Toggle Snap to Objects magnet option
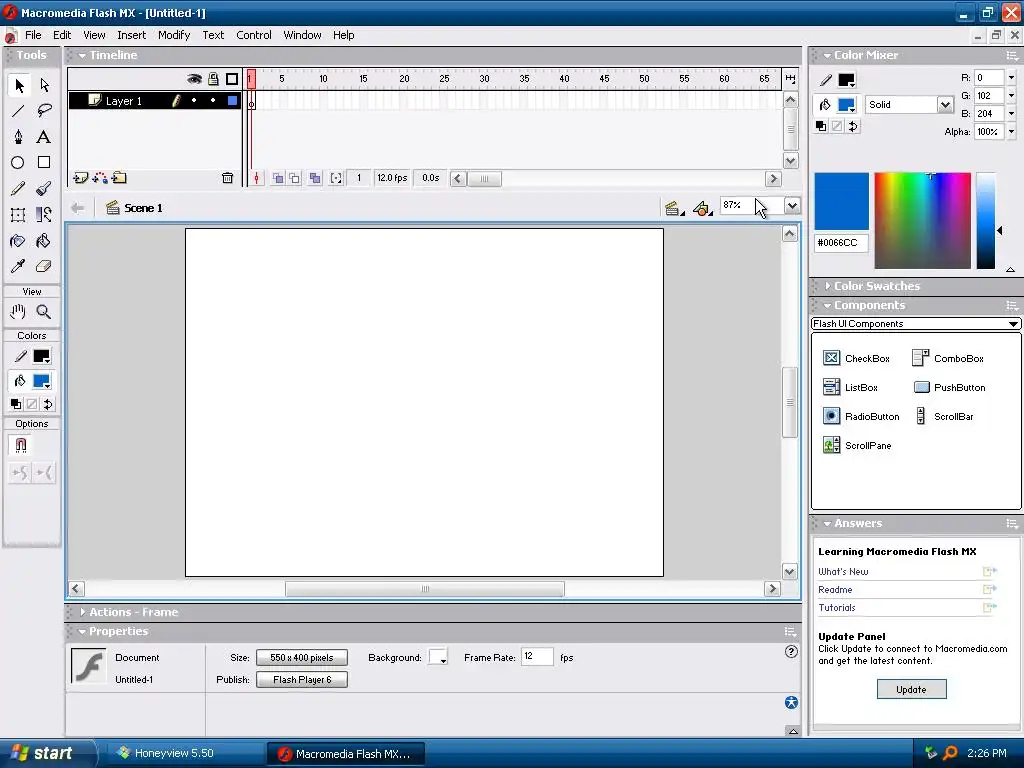Screen dimensions: 1024x768 [x=21, y=445]
